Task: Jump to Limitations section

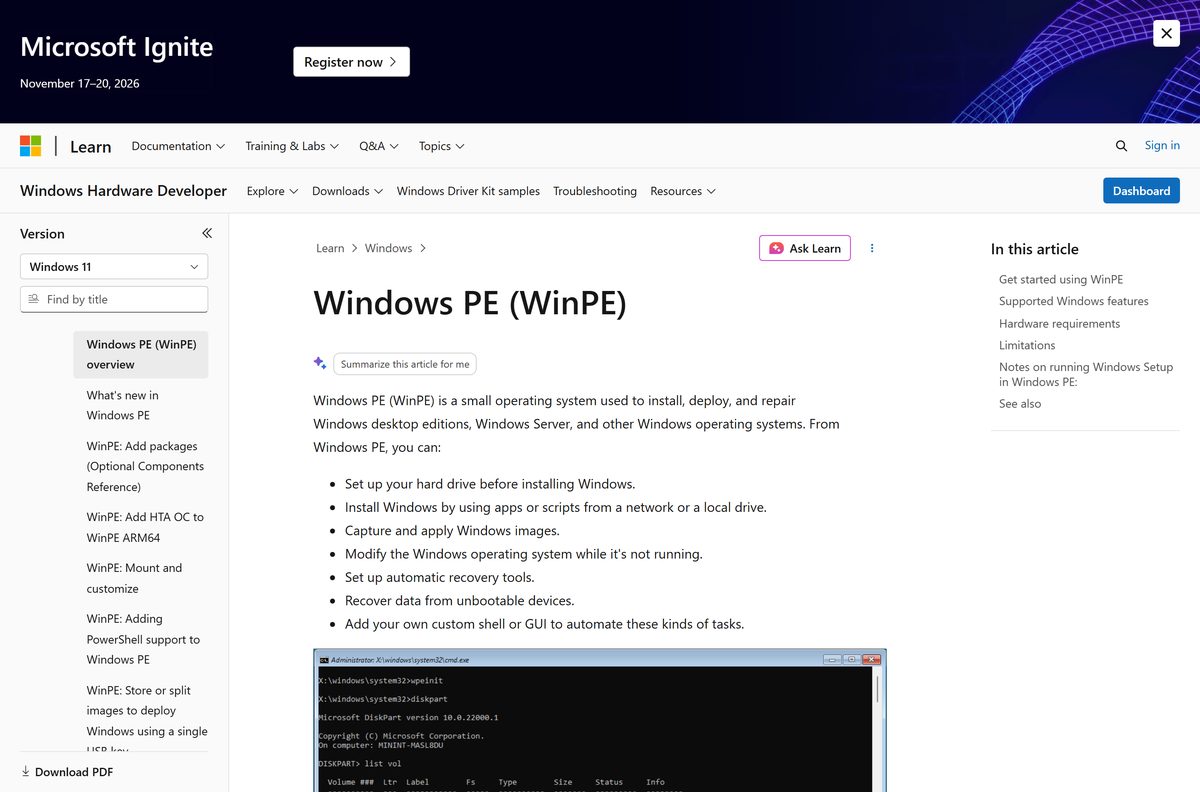Action: click(1027, 345)
